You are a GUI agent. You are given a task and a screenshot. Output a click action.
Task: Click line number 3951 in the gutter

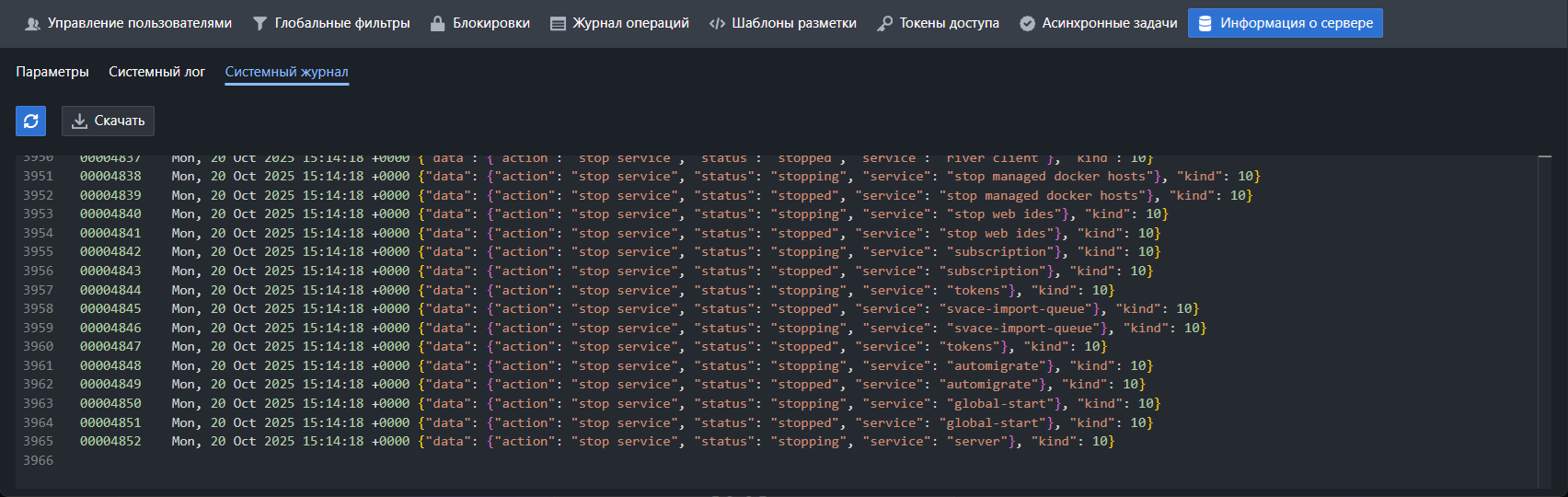click(38, 176)
